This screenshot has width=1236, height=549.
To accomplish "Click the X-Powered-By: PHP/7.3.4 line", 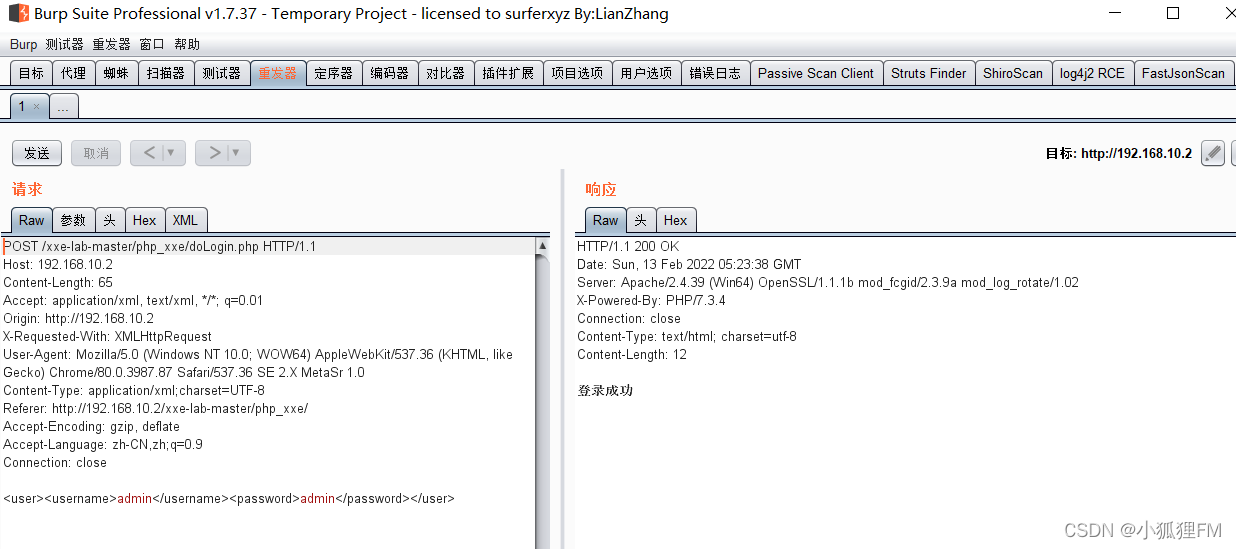I will tap(651, 300).
